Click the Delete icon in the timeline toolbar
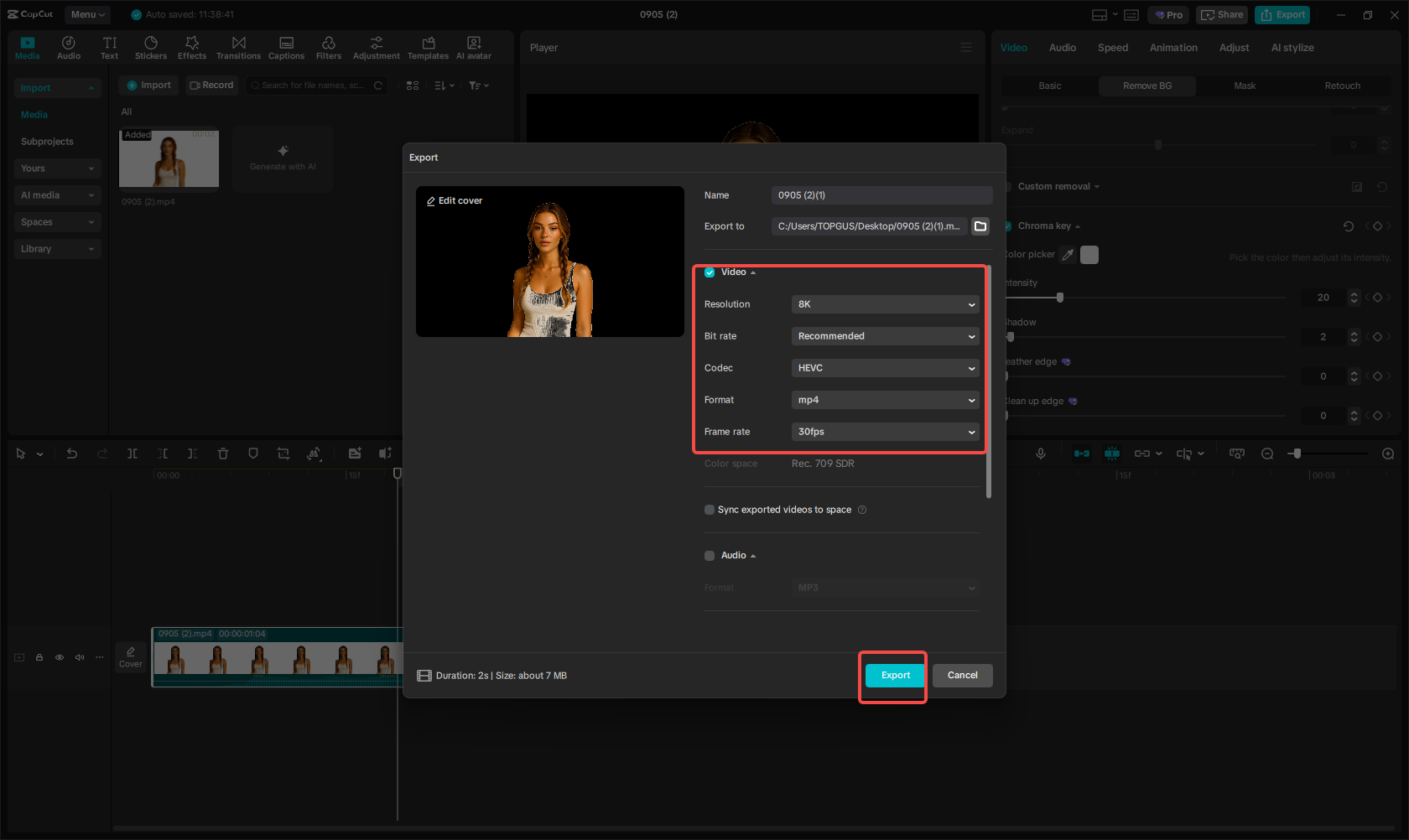This screenshot has width=1409, height=840. tap(223, 453)
